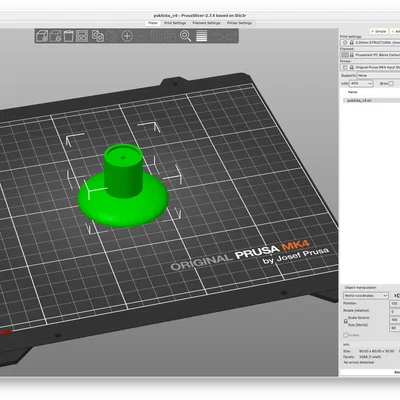Select poklicka_v4.stl in the object list

coord(372,100)
